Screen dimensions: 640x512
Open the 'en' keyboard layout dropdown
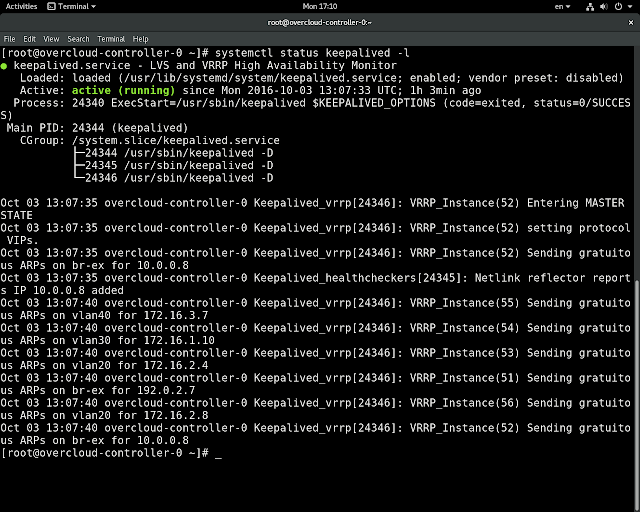(562, 6)
